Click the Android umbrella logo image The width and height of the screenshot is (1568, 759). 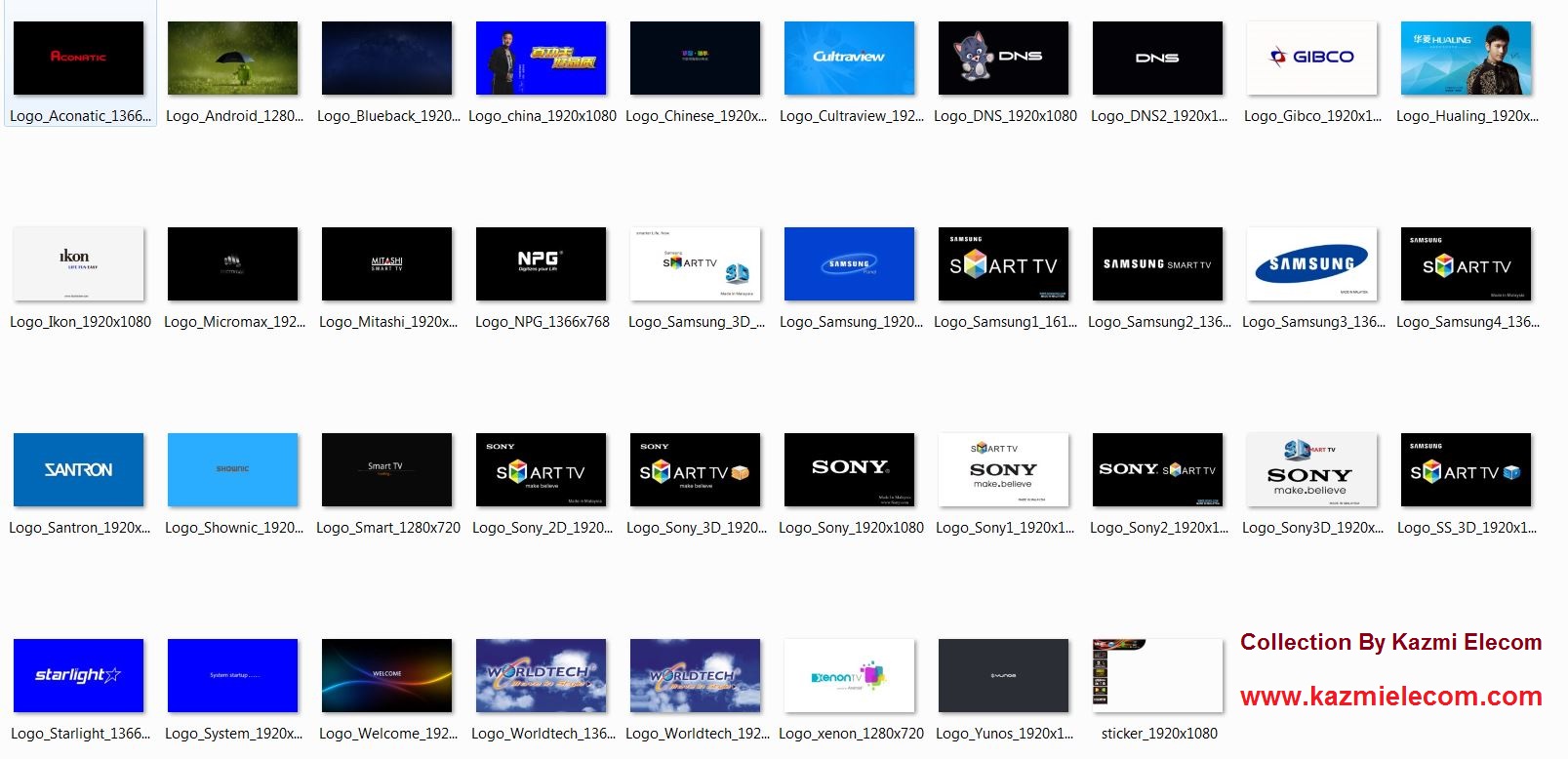pyautogui.click(x=232, y=59)
